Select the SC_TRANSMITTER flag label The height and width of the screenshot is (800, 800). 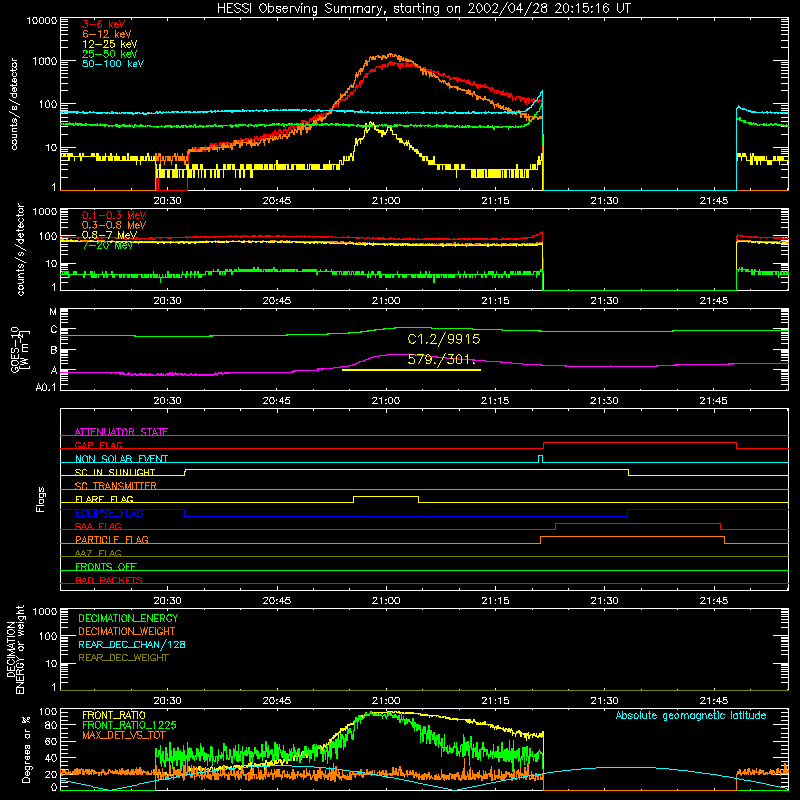pyautogui.click(x=116, y=485)
